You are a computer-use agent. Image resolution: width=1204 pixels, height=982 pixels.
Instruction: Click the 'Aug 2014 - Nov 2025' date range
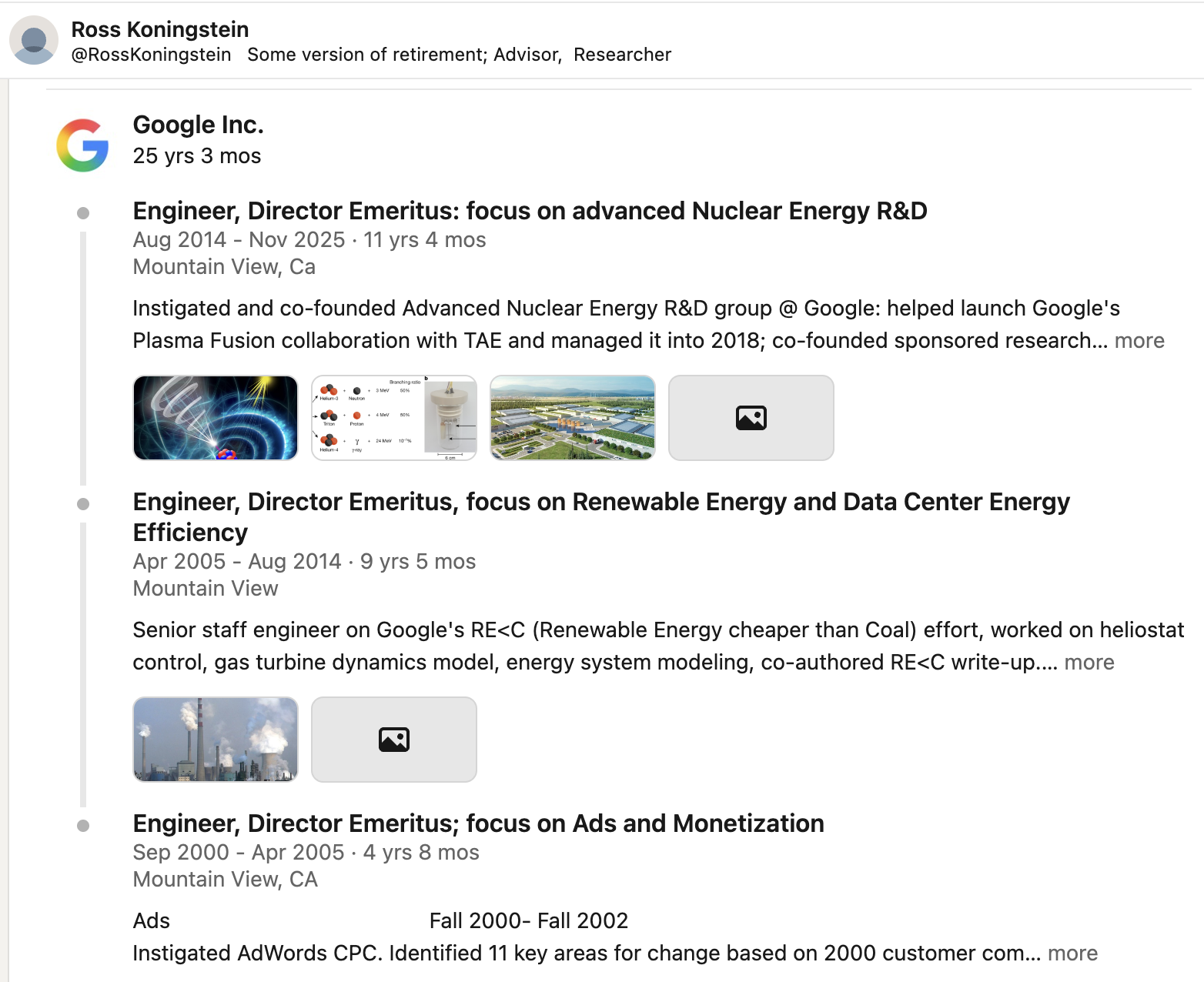[239, 240]
